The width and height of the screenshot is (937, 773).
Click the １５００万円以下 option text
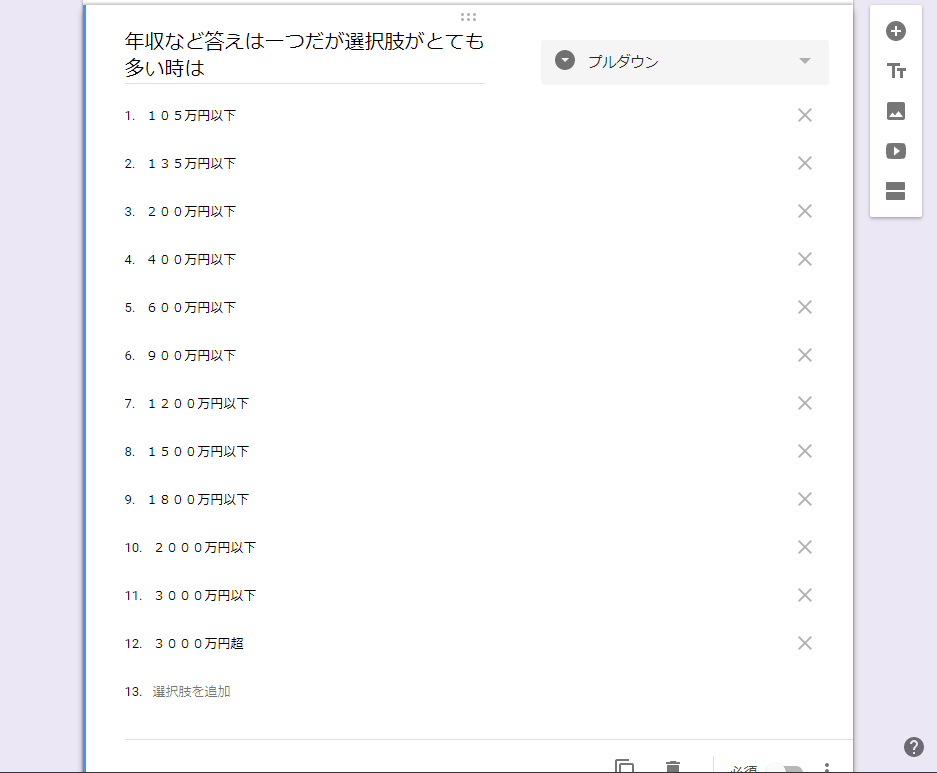(198, 451)
